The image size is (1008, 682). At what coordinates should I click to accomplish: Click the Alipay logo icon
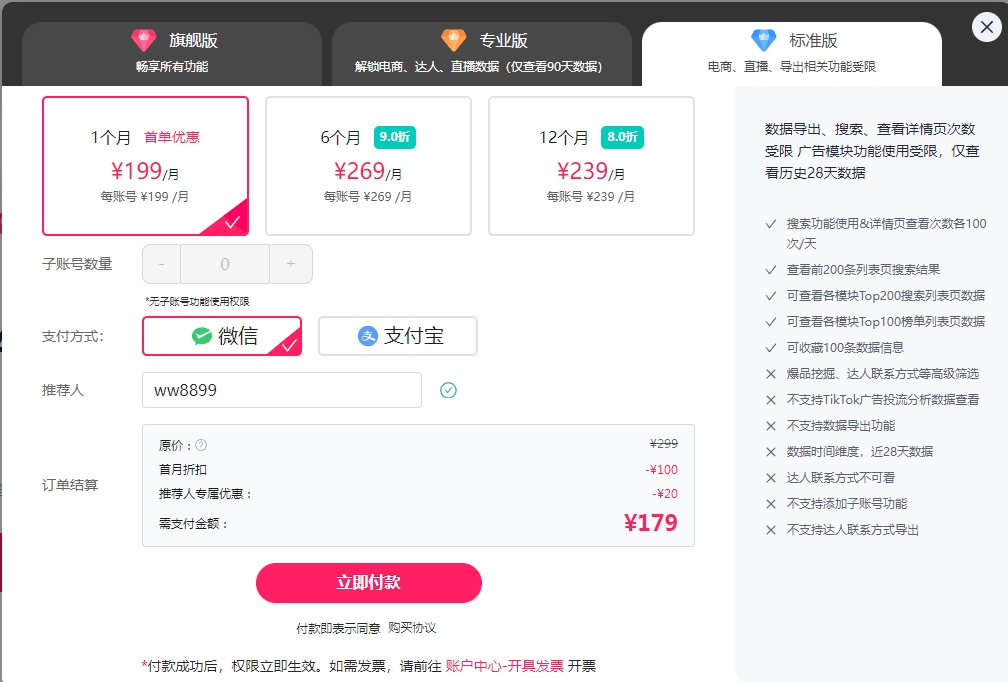(x=368, y=336)
